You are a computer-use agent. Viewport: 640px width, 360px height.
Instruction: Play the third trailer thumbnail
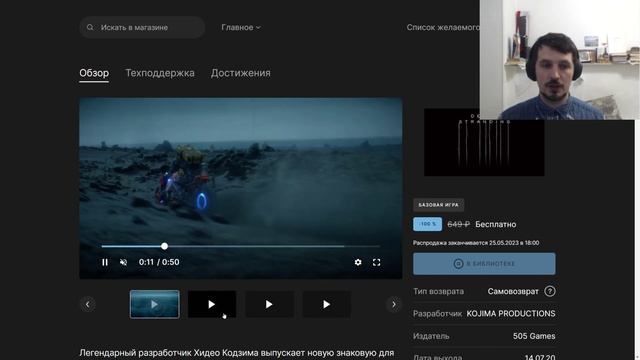pos(269,304)
